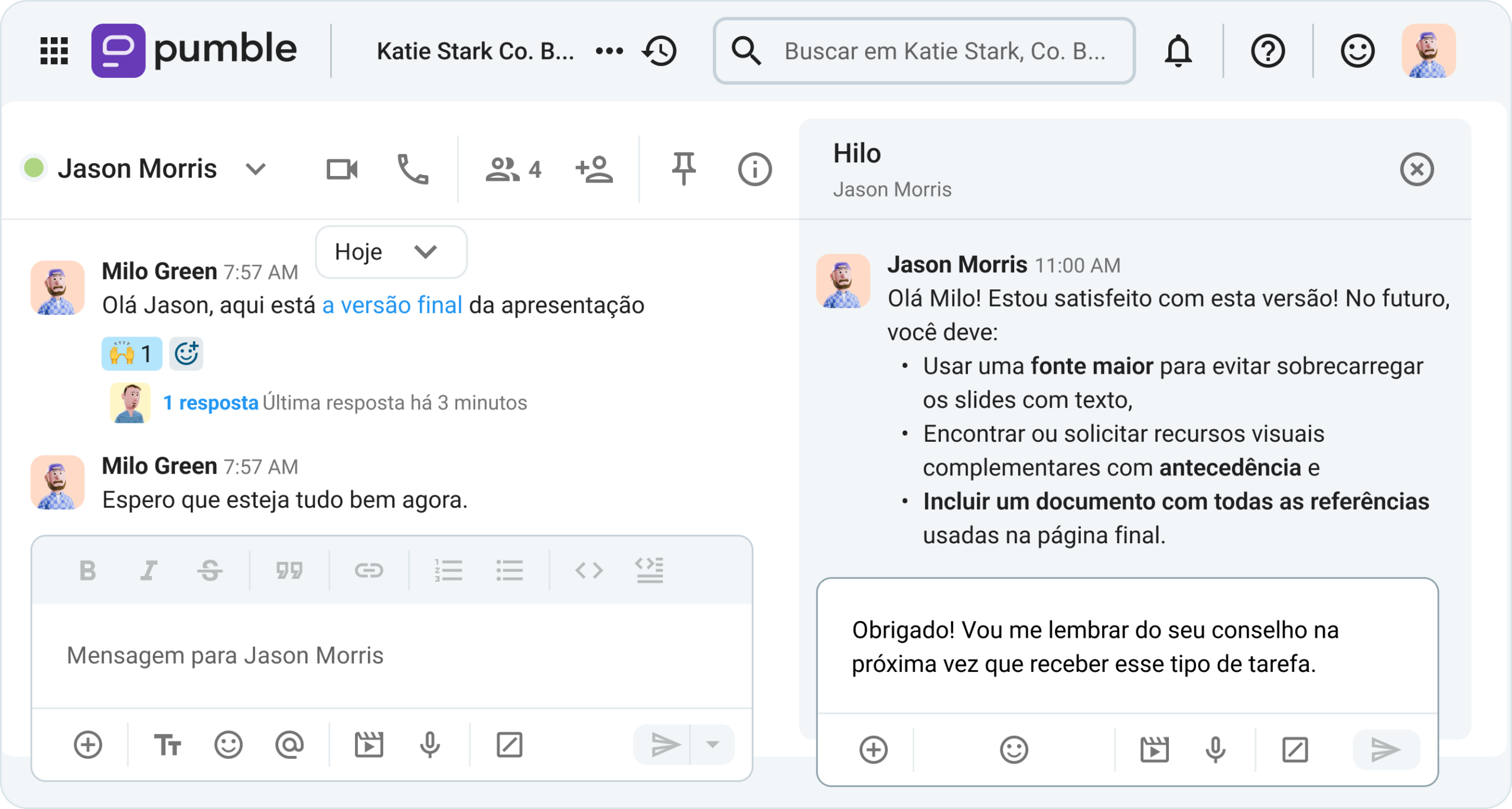Image resolution: width=1512 pixels, height=809 pixels.
Task: Insert a bulleted list in the composer
Action: [x=509, y=570]
